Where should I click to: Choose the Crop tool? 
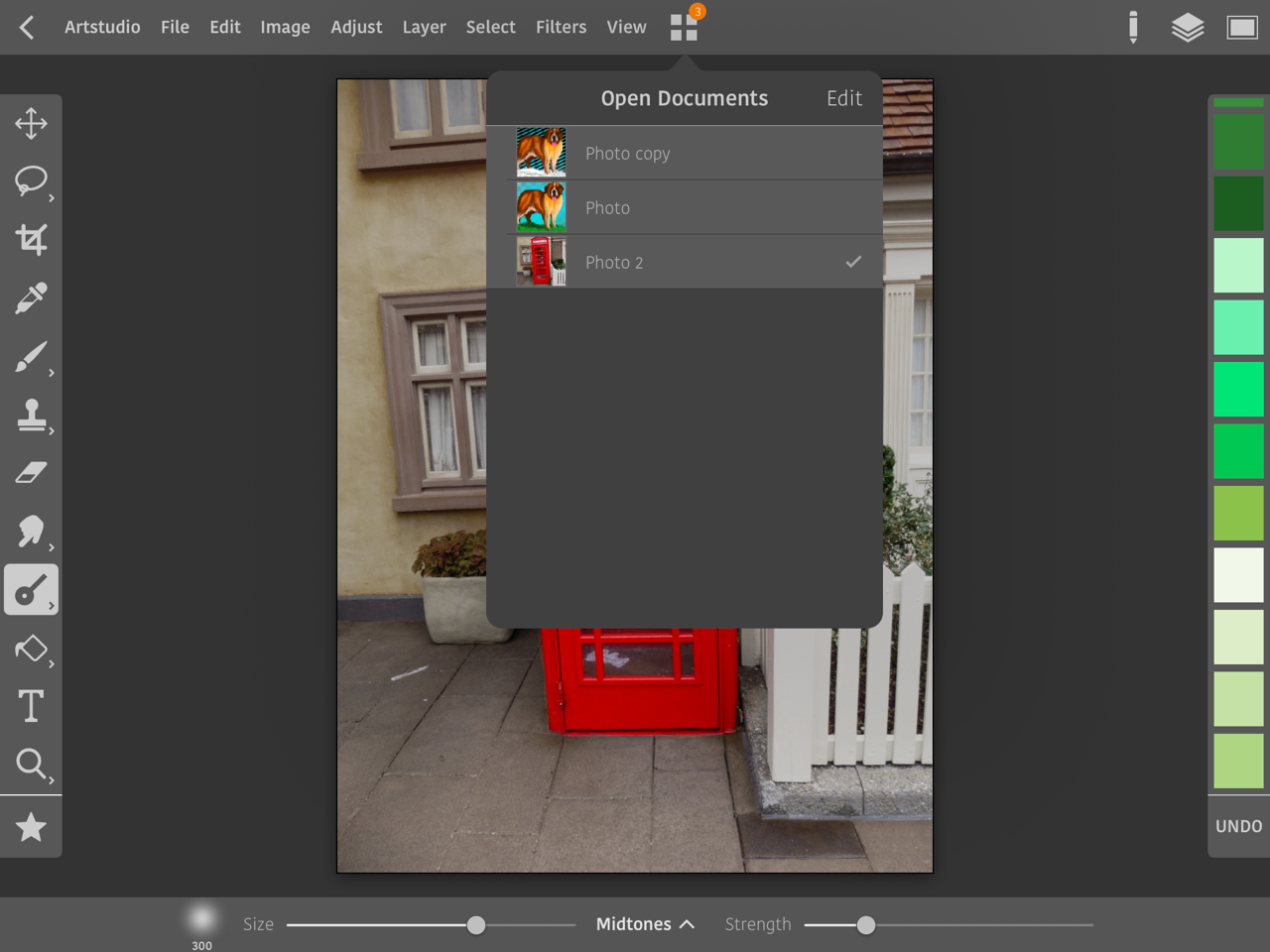click(31, 240)
